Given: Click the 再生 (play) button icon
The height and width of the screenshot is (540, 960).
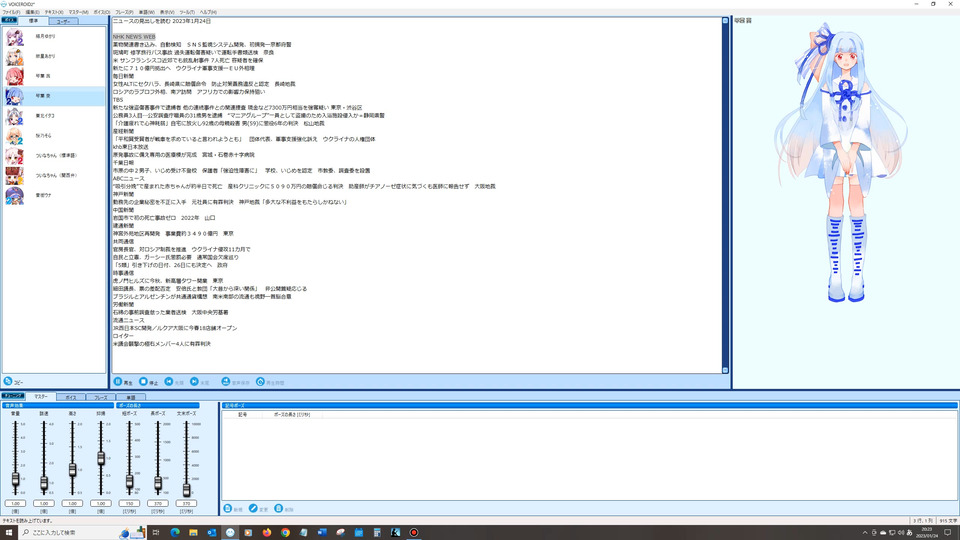Looking at the screenshot, I should (x=118, y=381).
